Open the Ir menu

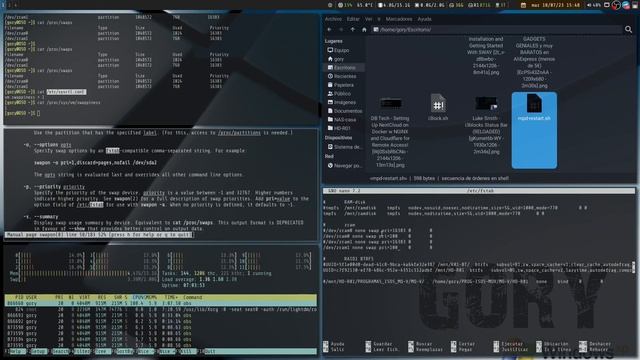379,19
